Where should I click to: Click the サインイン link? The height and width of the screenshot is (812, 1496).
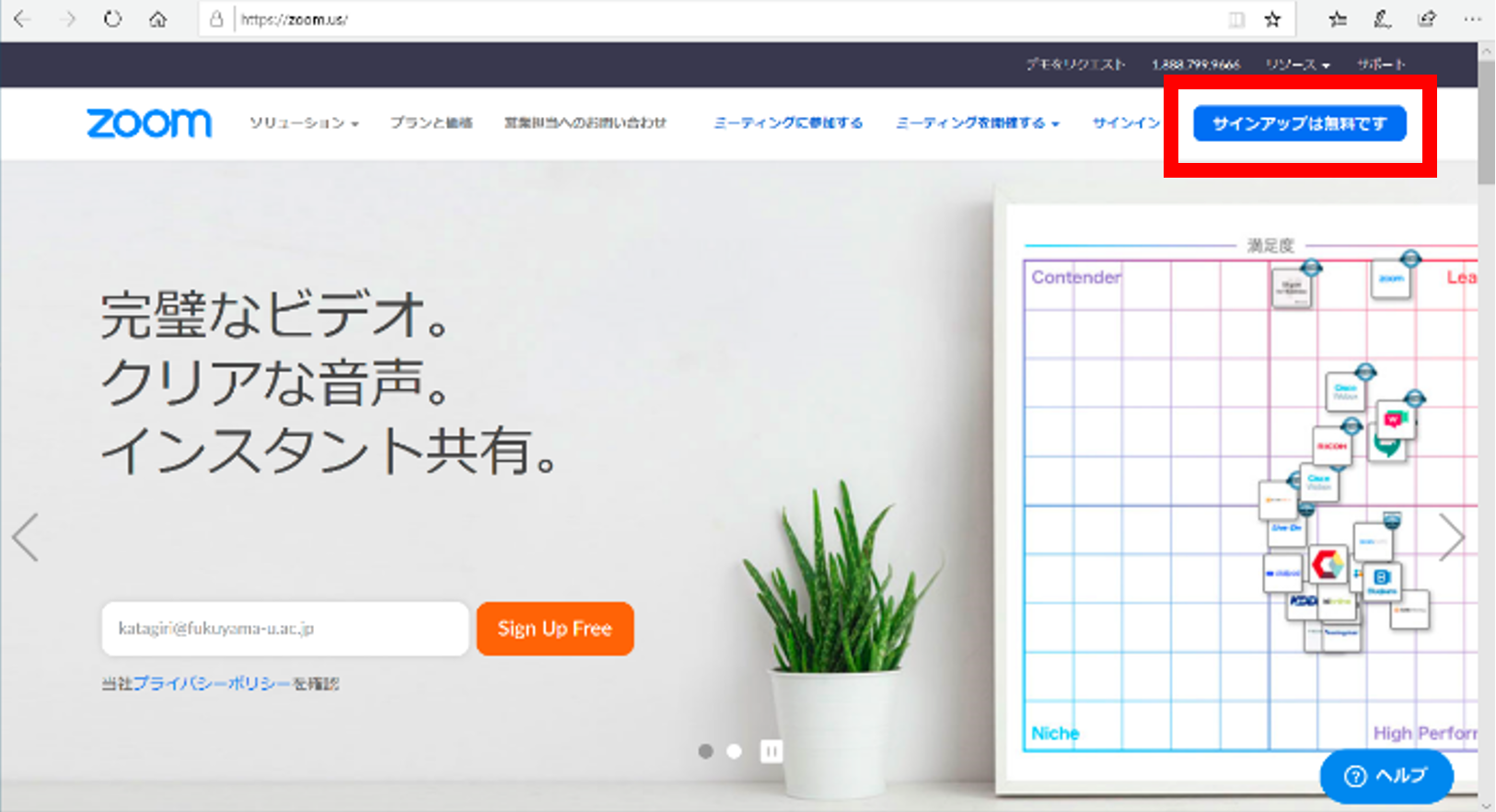pyautogui.click(x=1126, y=122)
